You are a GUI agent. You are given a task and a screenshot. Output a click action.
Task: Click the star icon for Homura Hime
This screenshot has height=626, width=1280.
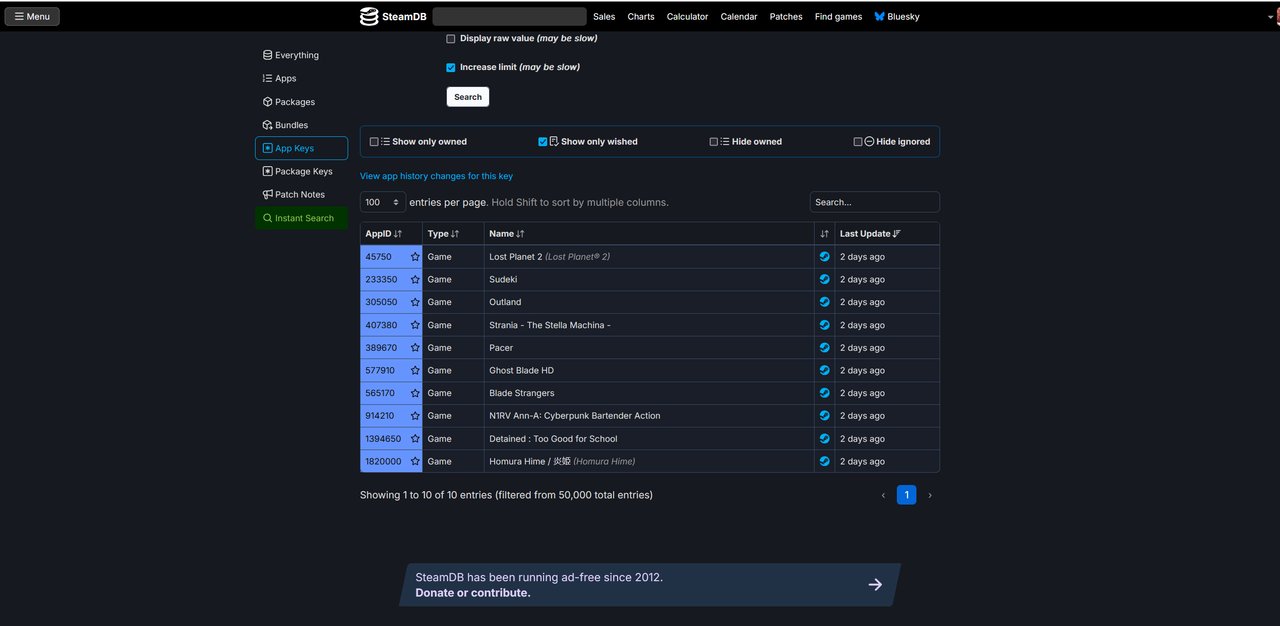[x=415, y=462]
